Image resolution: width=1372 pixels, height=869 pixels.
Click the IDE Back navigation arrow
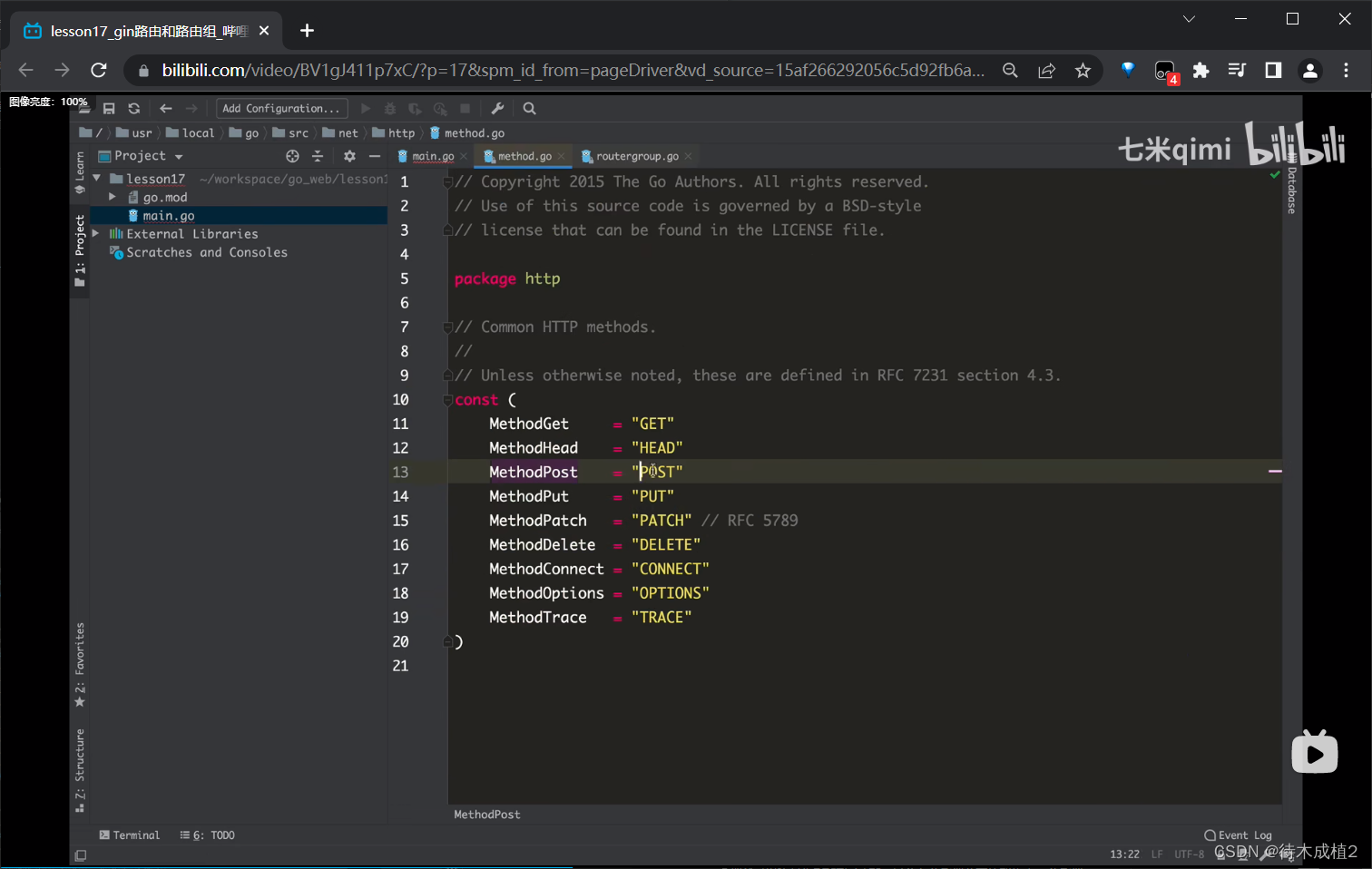tap(165, 109)
